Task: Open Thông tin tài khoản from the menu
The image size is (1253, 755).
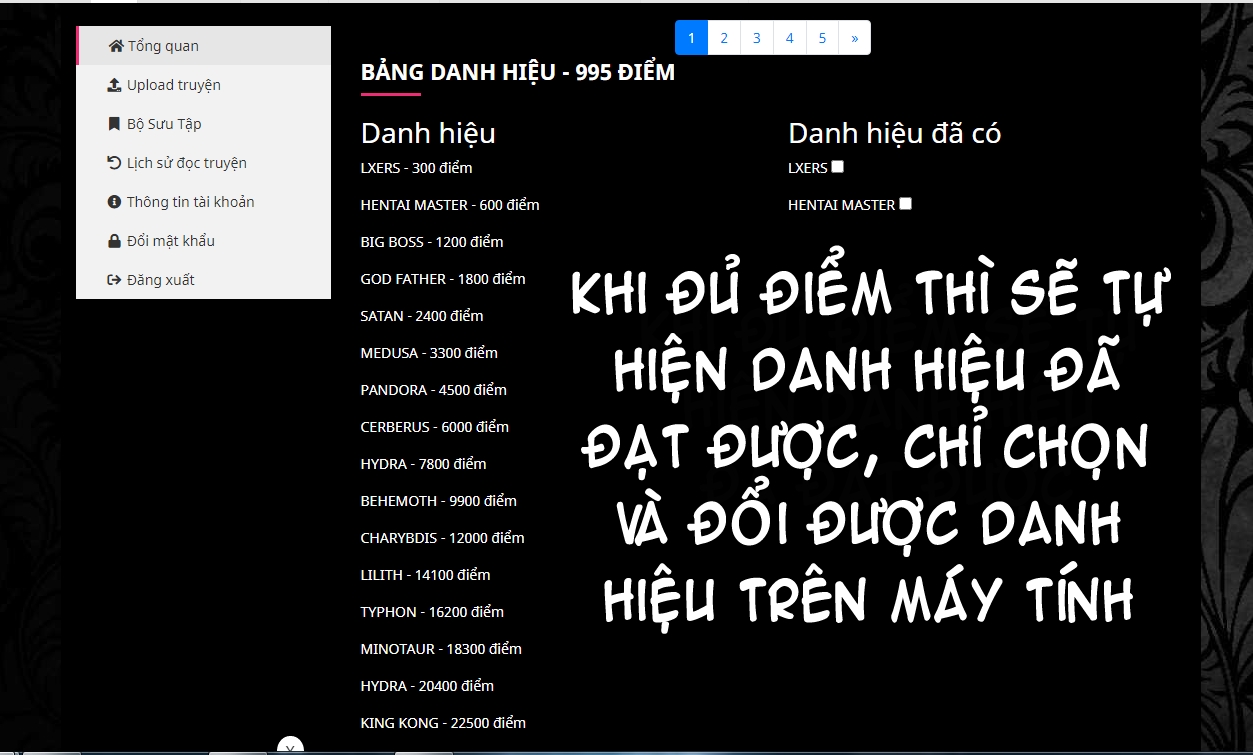Action: click(189, 201)
